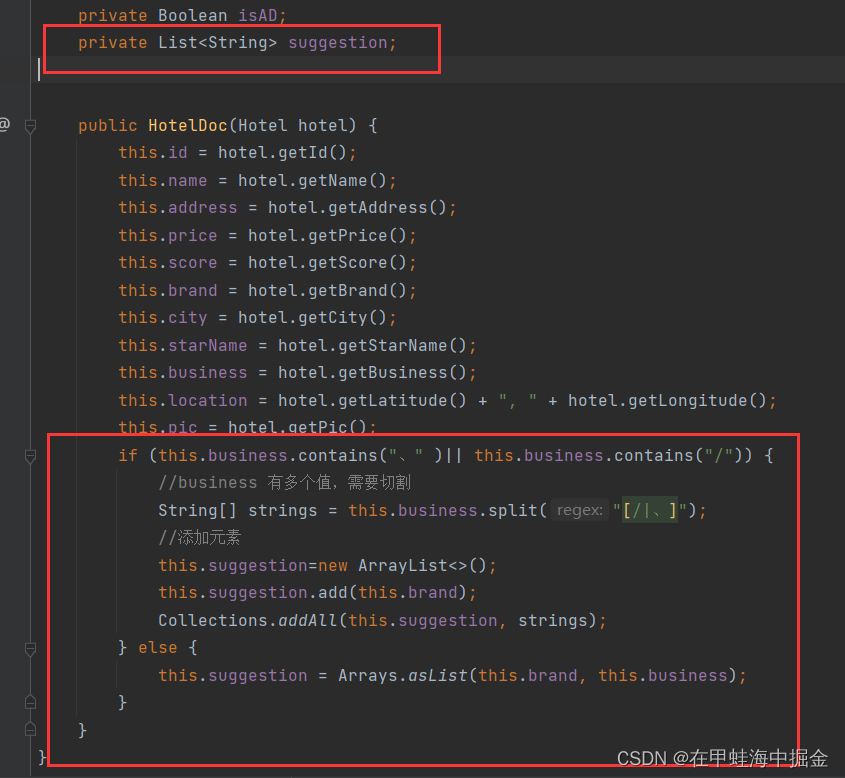This screenshot has width=845, height=778.
Task: Click hotel.getPic() call
Action: pyautogui.click(x=297, y=427)
